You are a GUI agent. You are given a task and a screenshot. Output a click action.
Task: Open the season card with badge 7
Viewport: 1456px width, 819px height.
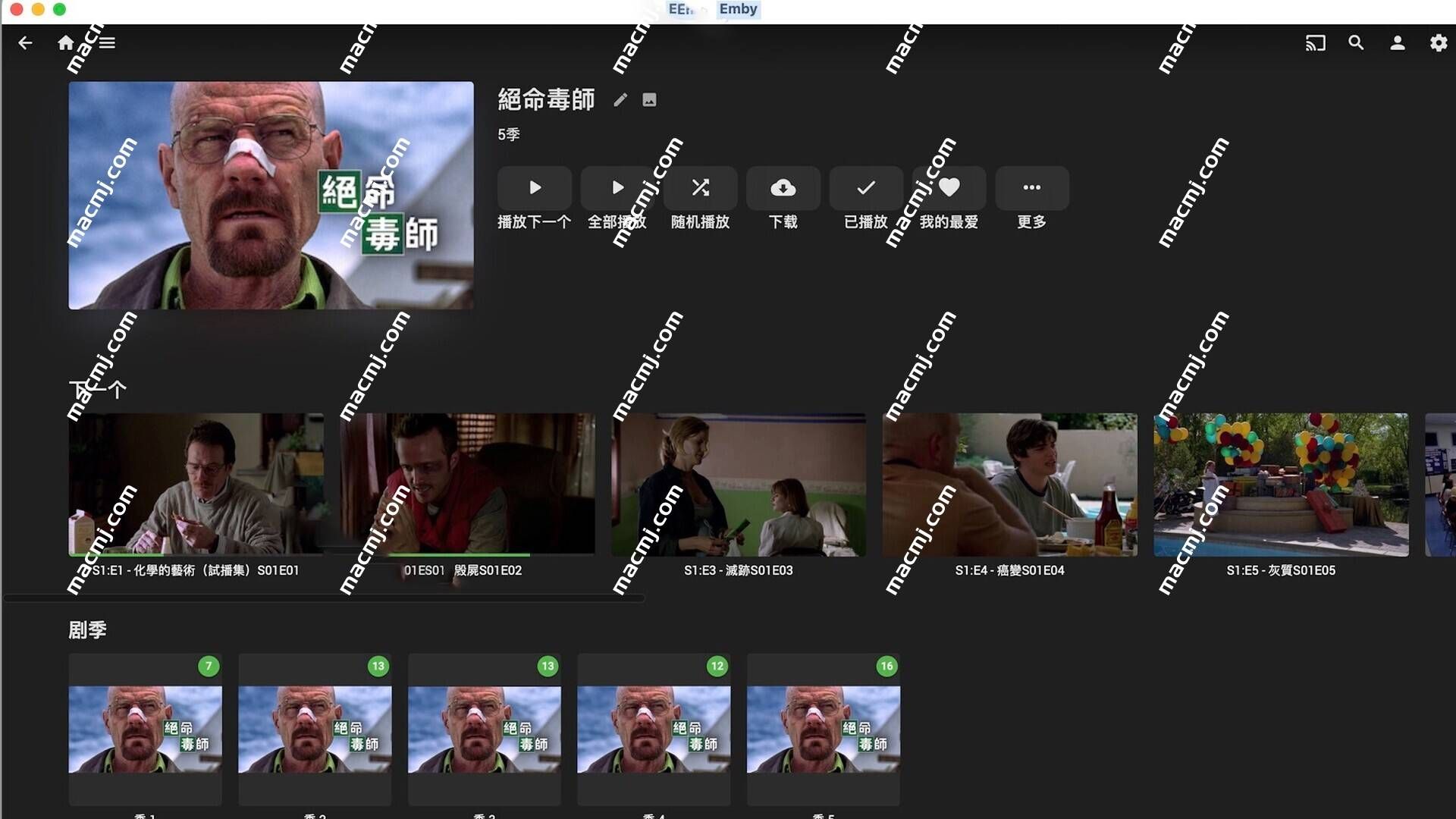(146, 730)
